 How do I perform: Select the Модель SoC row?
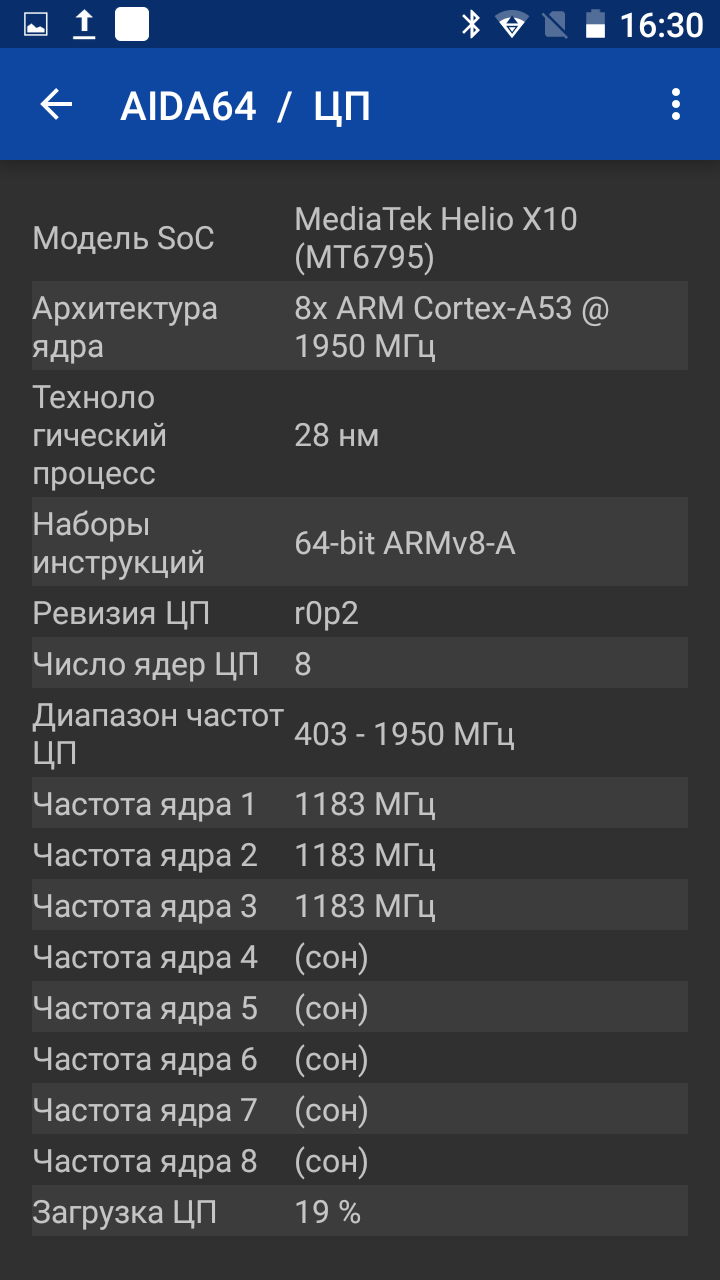(x=360, y=238)
